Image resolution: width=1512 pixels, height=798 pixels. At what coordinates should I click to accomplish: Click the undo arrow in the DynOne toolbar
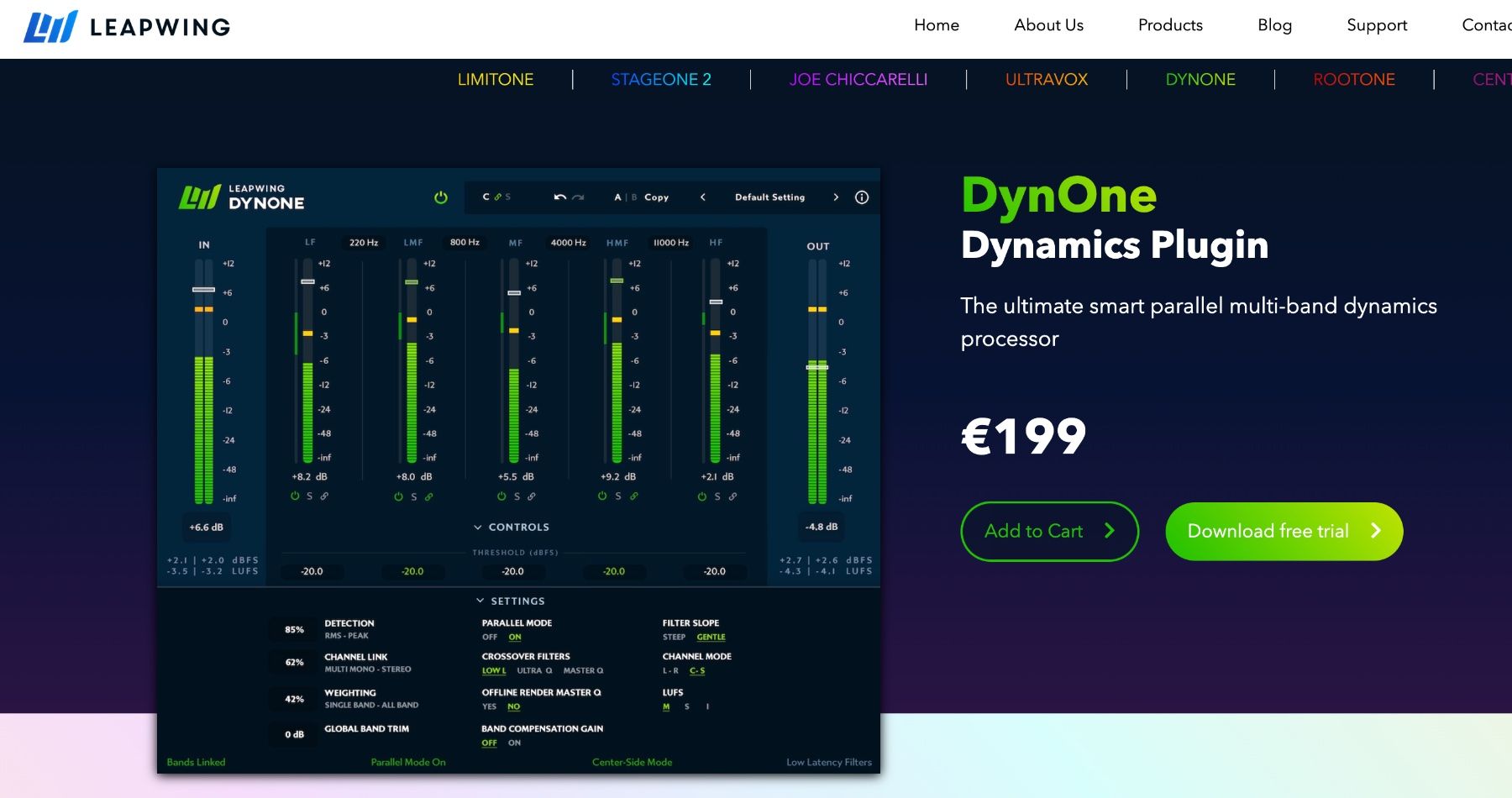click(x=560, y=197)
